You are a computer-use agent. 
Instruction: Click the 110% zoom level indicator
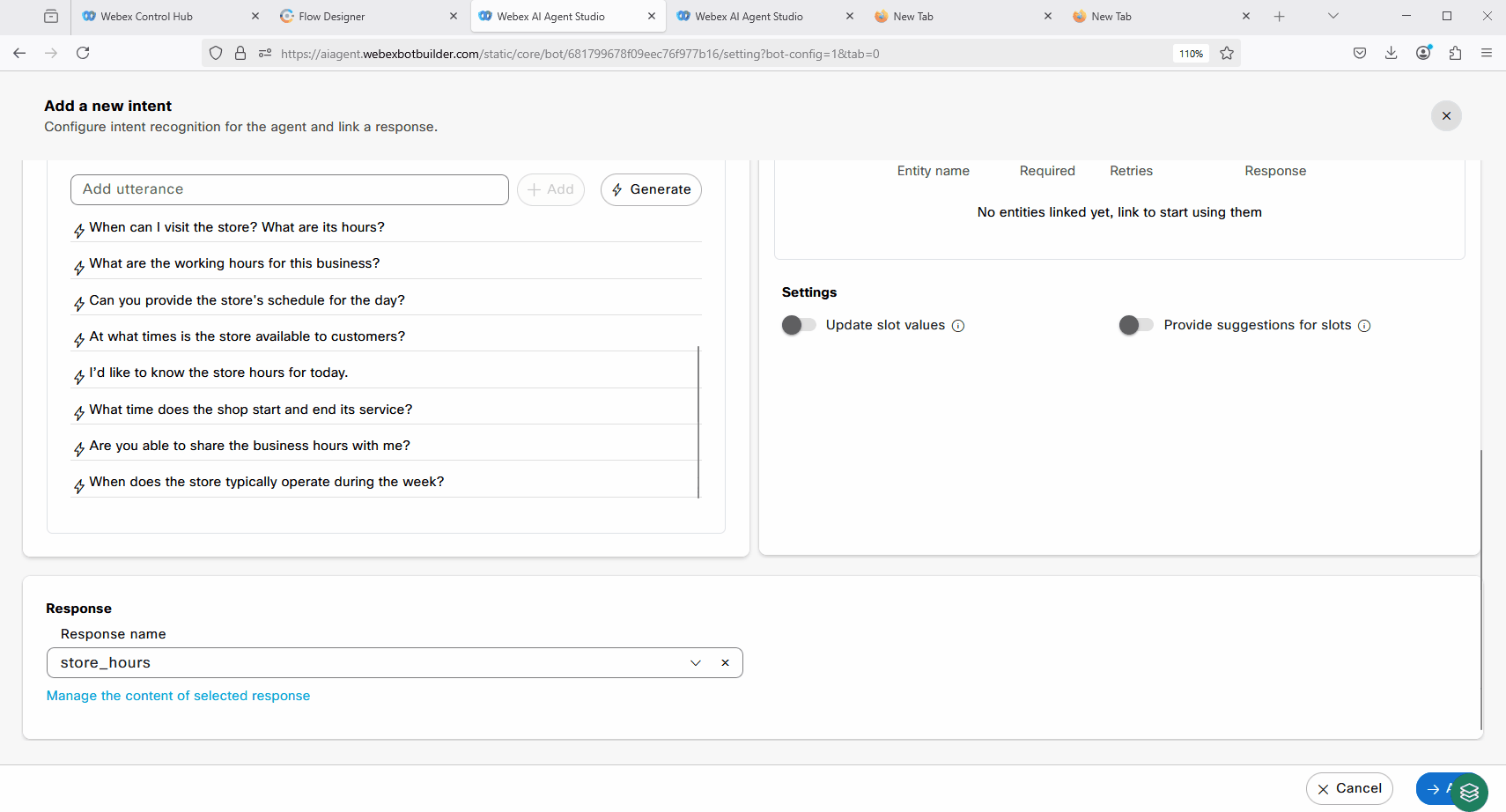[x=1191, y=54]
